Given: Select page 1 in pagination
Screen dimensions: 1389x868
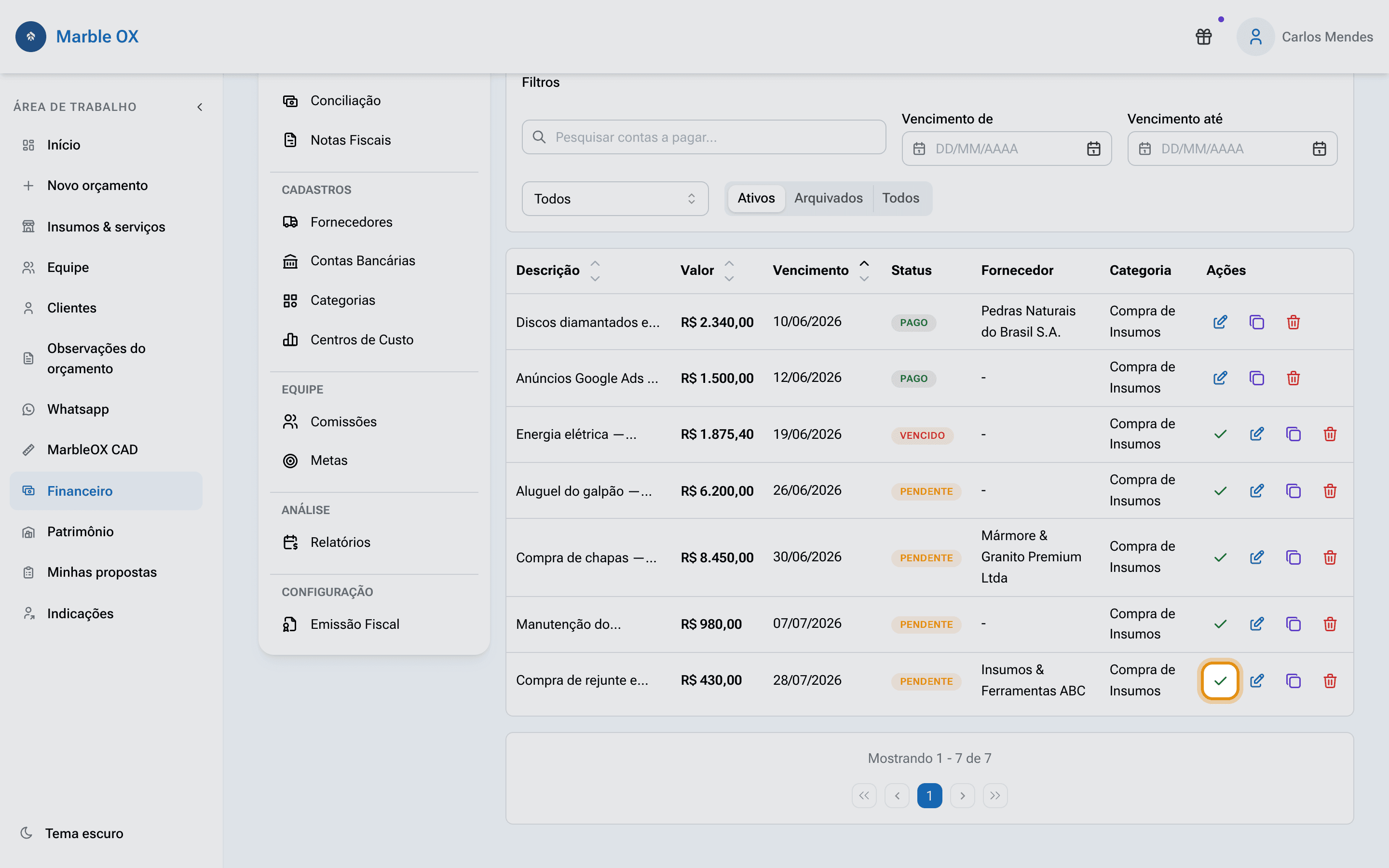Looking at the screenshot, I should (x=929, y=796).
